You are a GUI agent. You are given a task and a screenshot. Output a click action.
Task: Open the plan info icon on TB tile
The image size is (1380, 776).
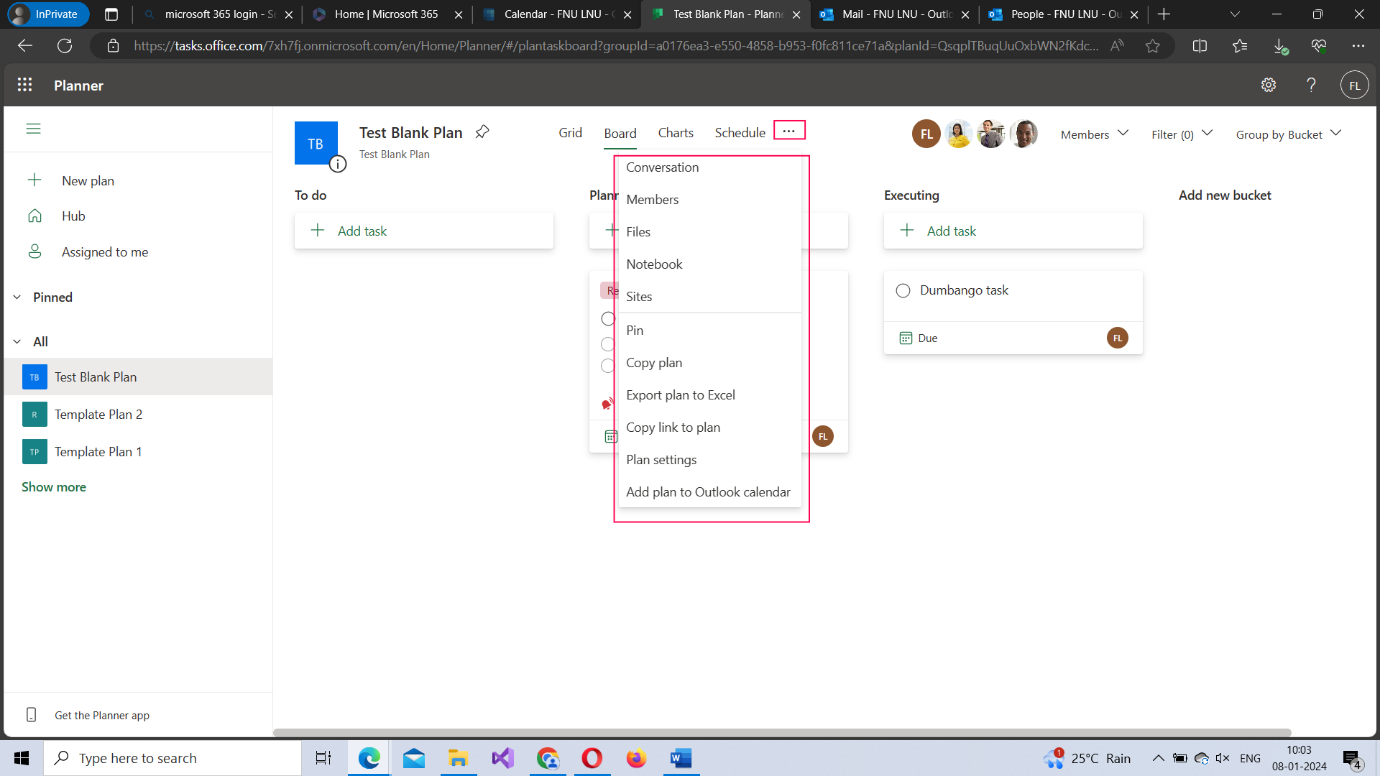pyautogui.click(x=338, y=163)
